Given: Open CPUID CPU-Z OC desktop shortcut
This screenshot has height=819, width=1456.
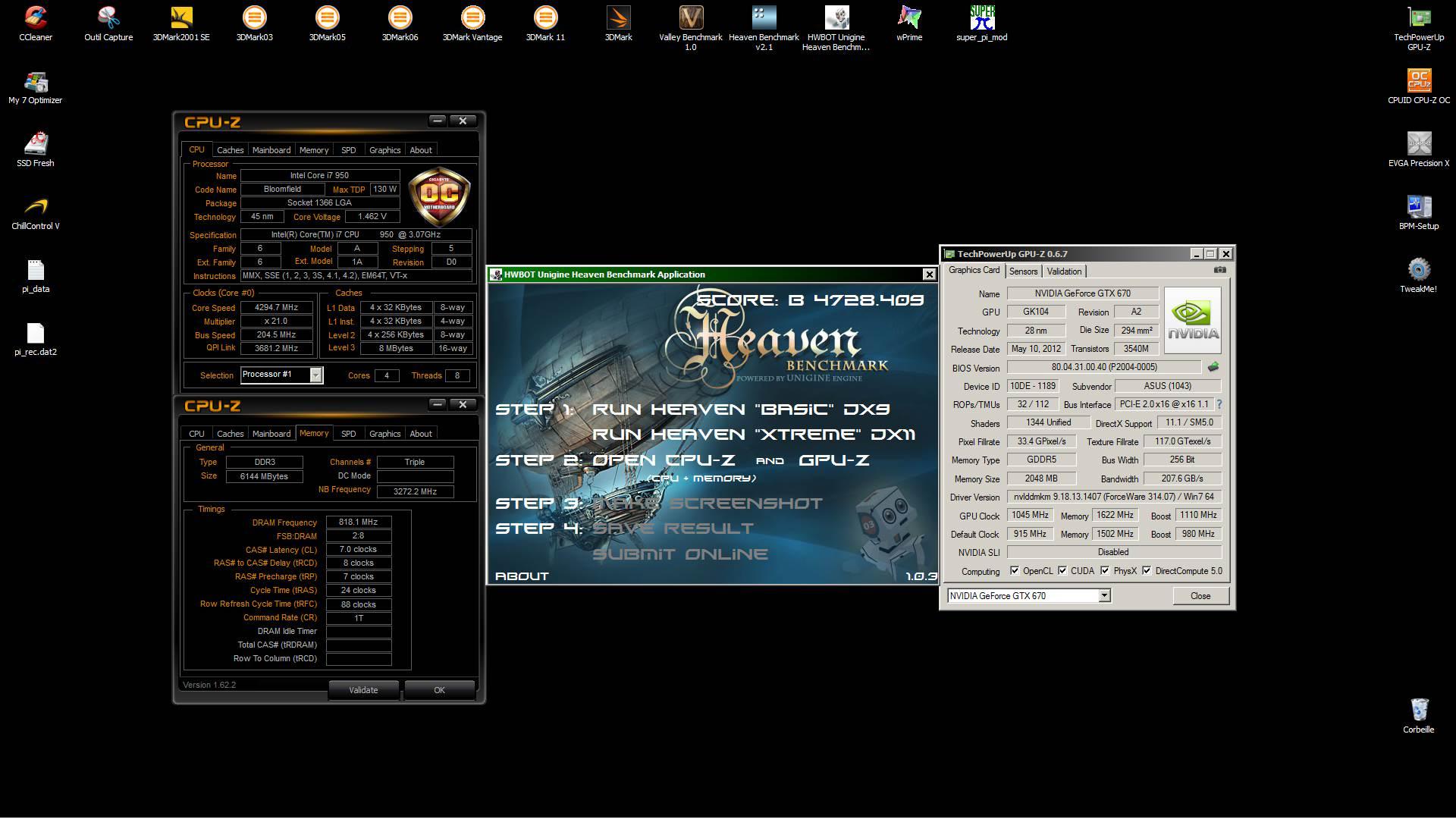Looking at the screenshot, I should click(x=1419, y=86).
